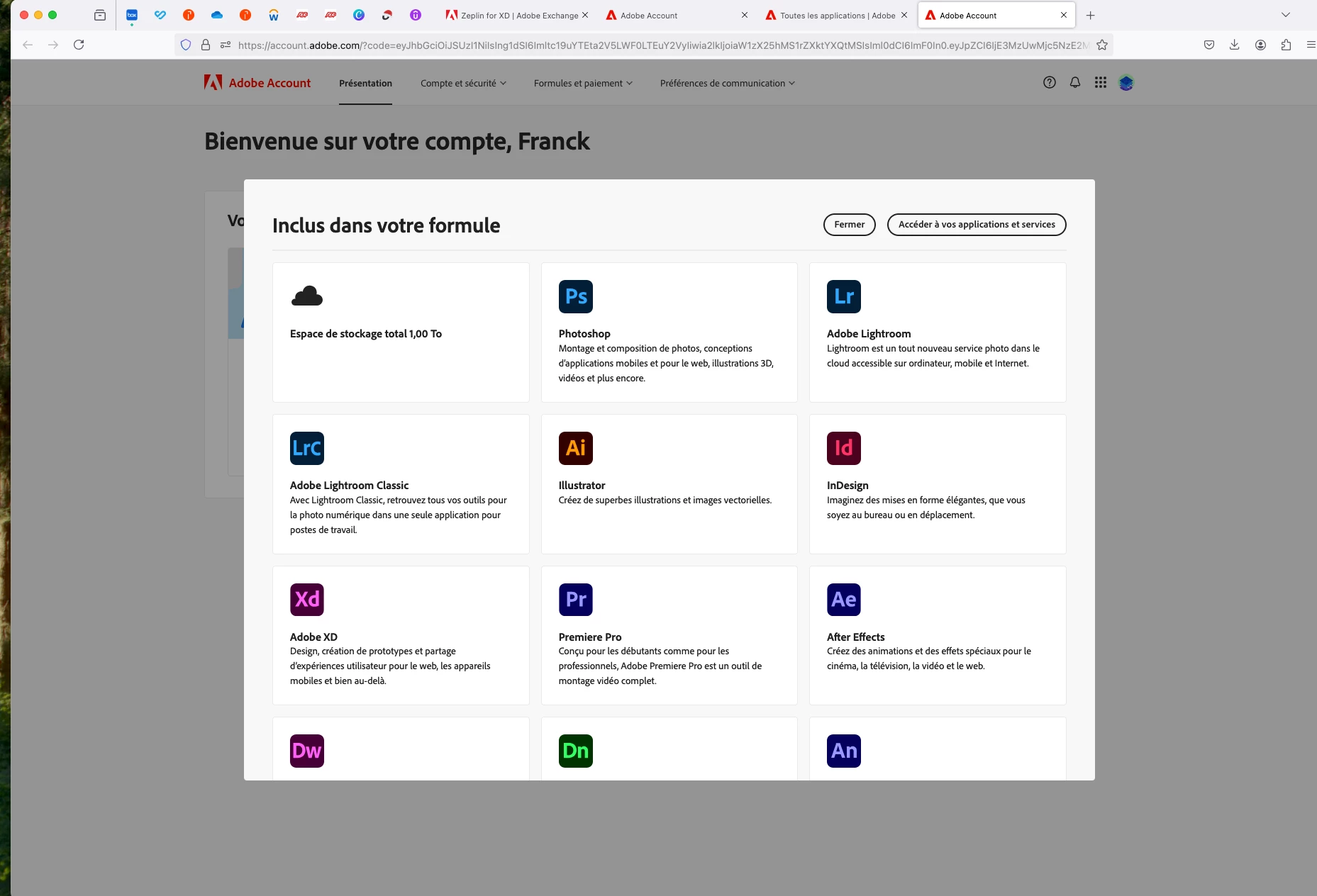Click Accéder à vos applications et services
The width and height of the screenshot is (1317, 896).
tap(977, 225)
